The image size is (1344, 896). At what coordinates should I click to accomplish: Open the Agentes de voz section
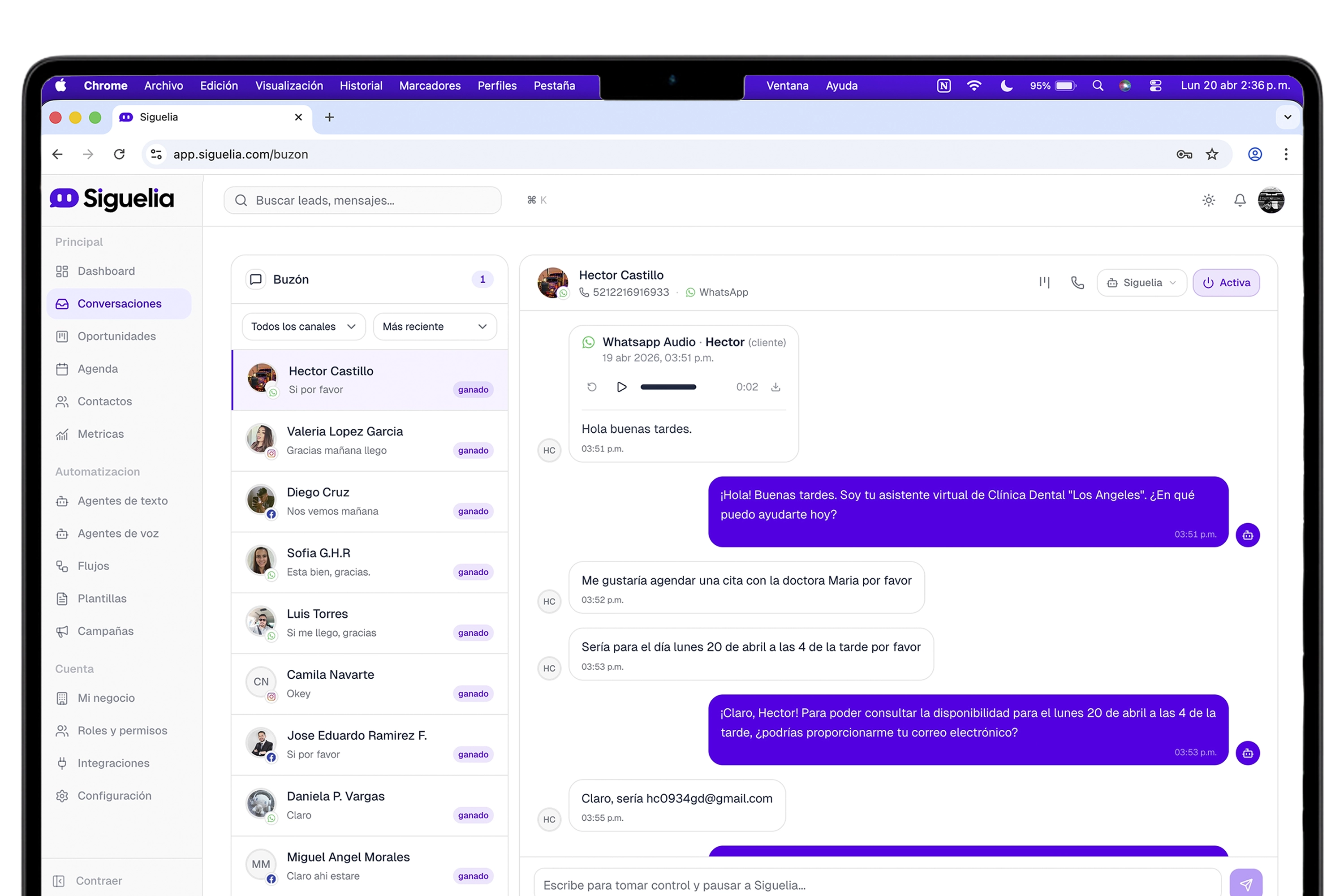[118, 533]
